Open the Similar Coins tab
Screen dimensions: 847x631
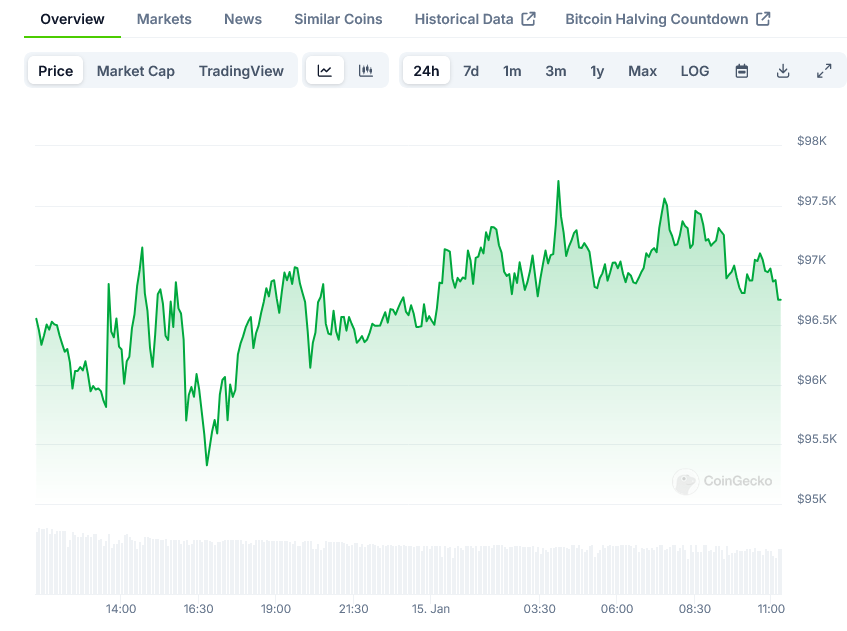[338, 19]
